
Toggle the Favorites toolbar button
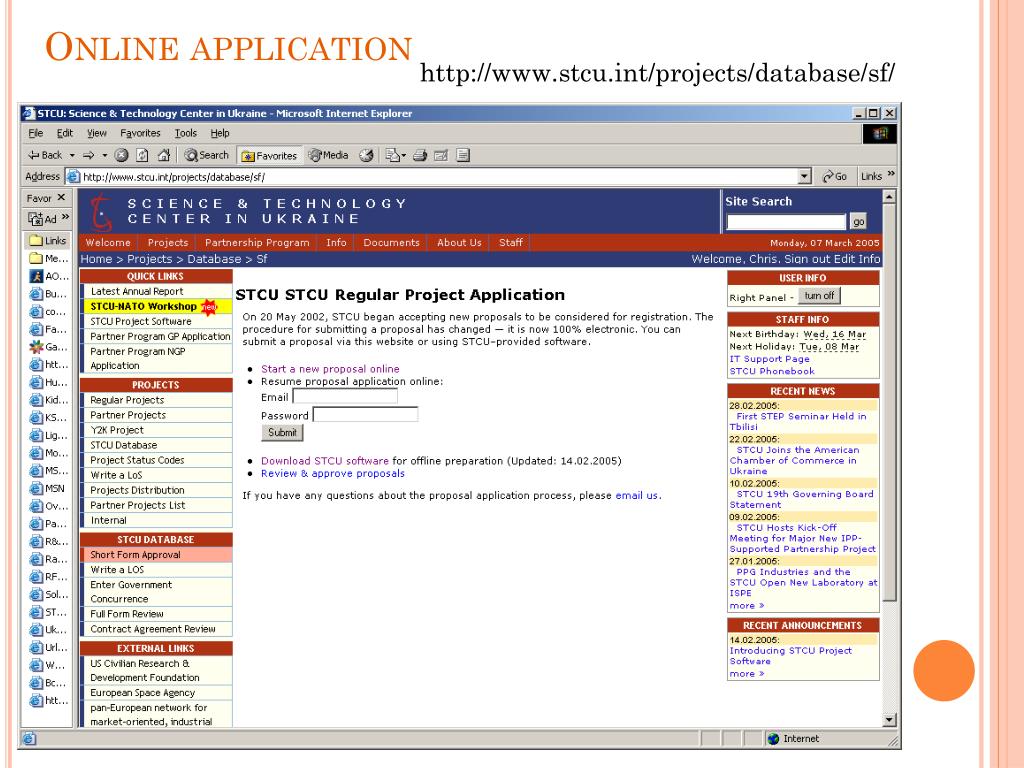[269, 155]
